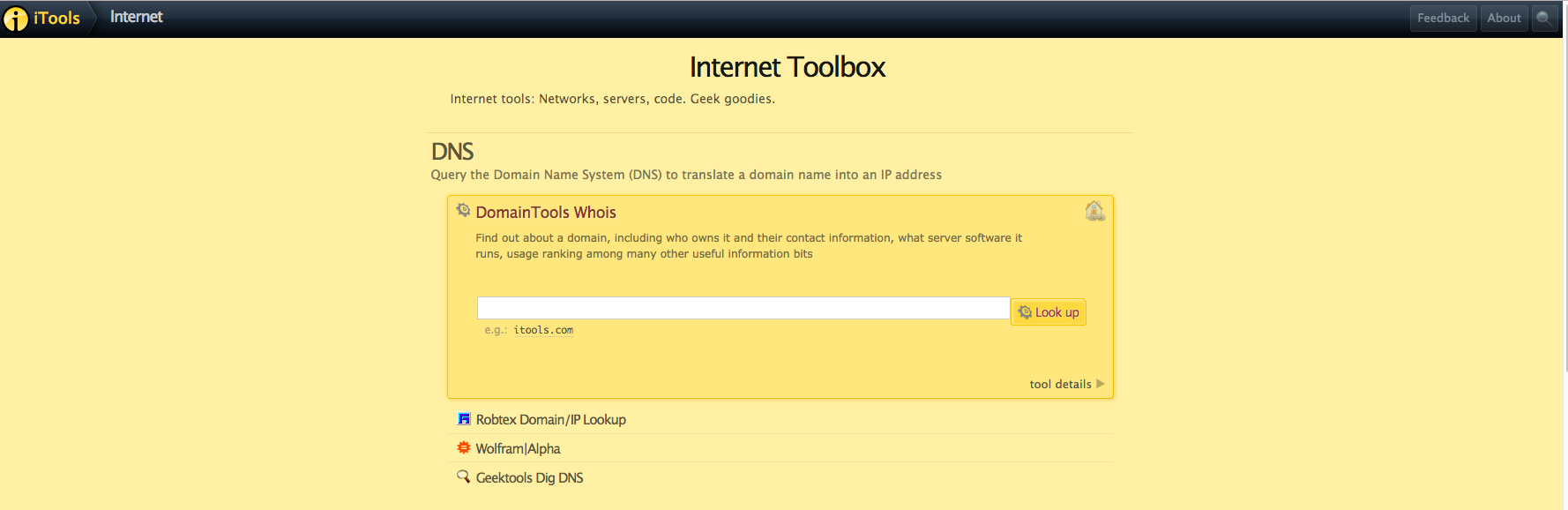Expand the tool details section
Image resolution: width=1568 pixels, height=510 pixels.
pos(1060,384)
